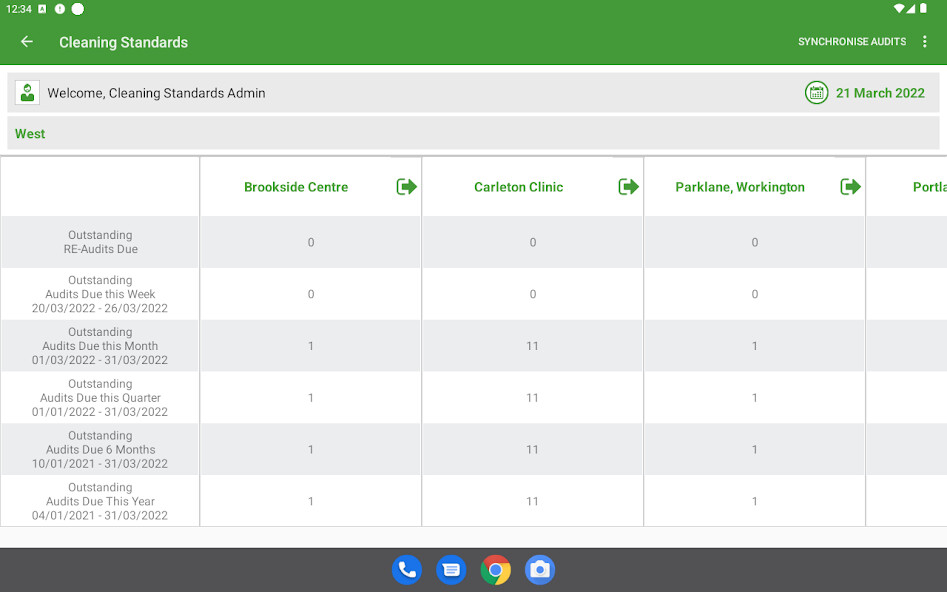
Task: Open the Camera app in dock
Action: point(540,570)
